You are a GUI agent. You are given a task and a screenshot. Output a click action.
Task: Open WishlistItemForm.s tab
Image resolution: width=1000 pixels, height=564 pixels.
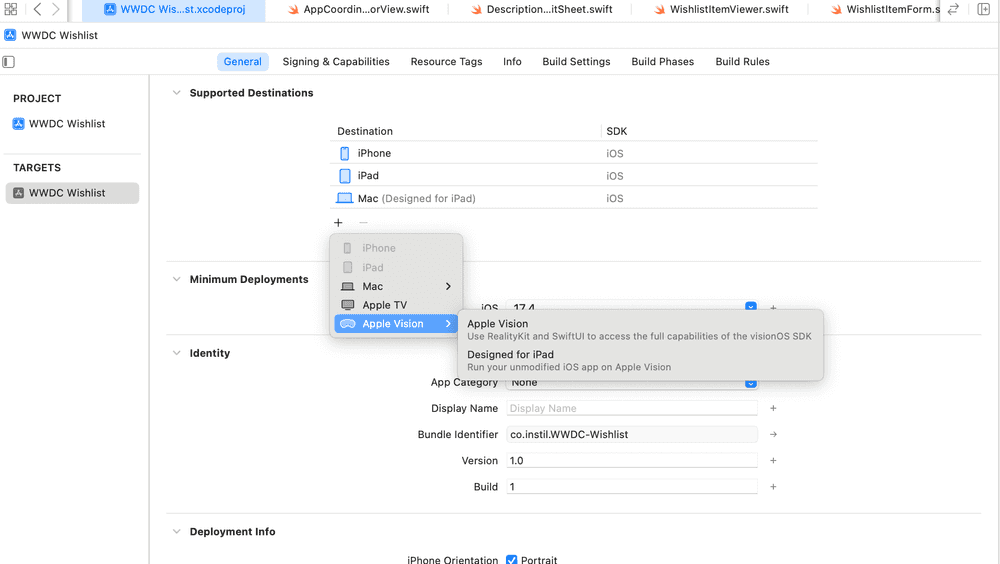tap(885, 10)
